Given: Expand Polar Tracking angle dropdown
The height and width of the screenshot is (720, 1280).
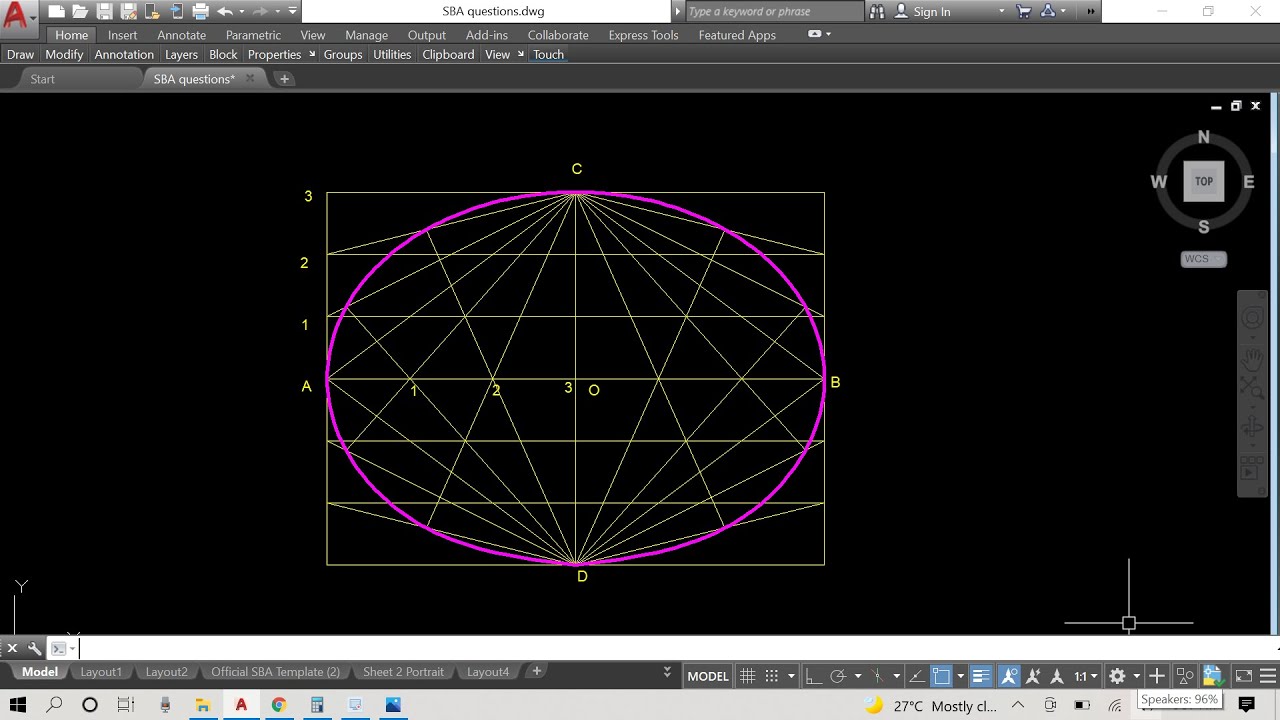Looking at the screenshot, I should [857, 677].
